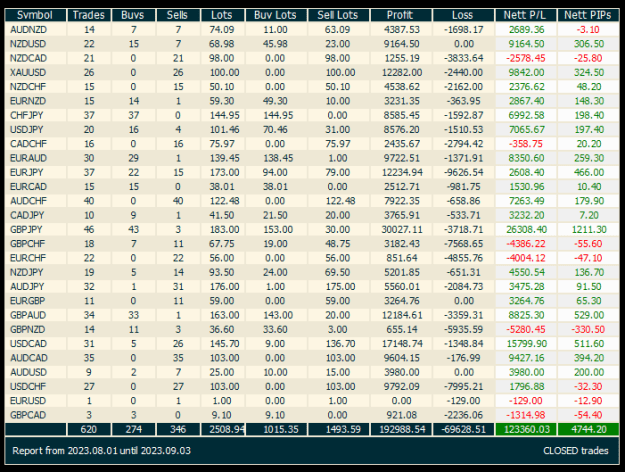Select the NZDUSD symbol cell
Image resolution: width=625 pixels, height=472 pixels.
coord(35,44)
